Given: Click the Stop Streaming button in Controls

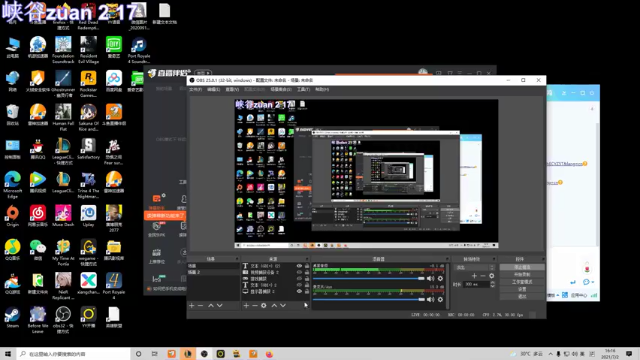Looking at the screenshot, I should [522, 267].
